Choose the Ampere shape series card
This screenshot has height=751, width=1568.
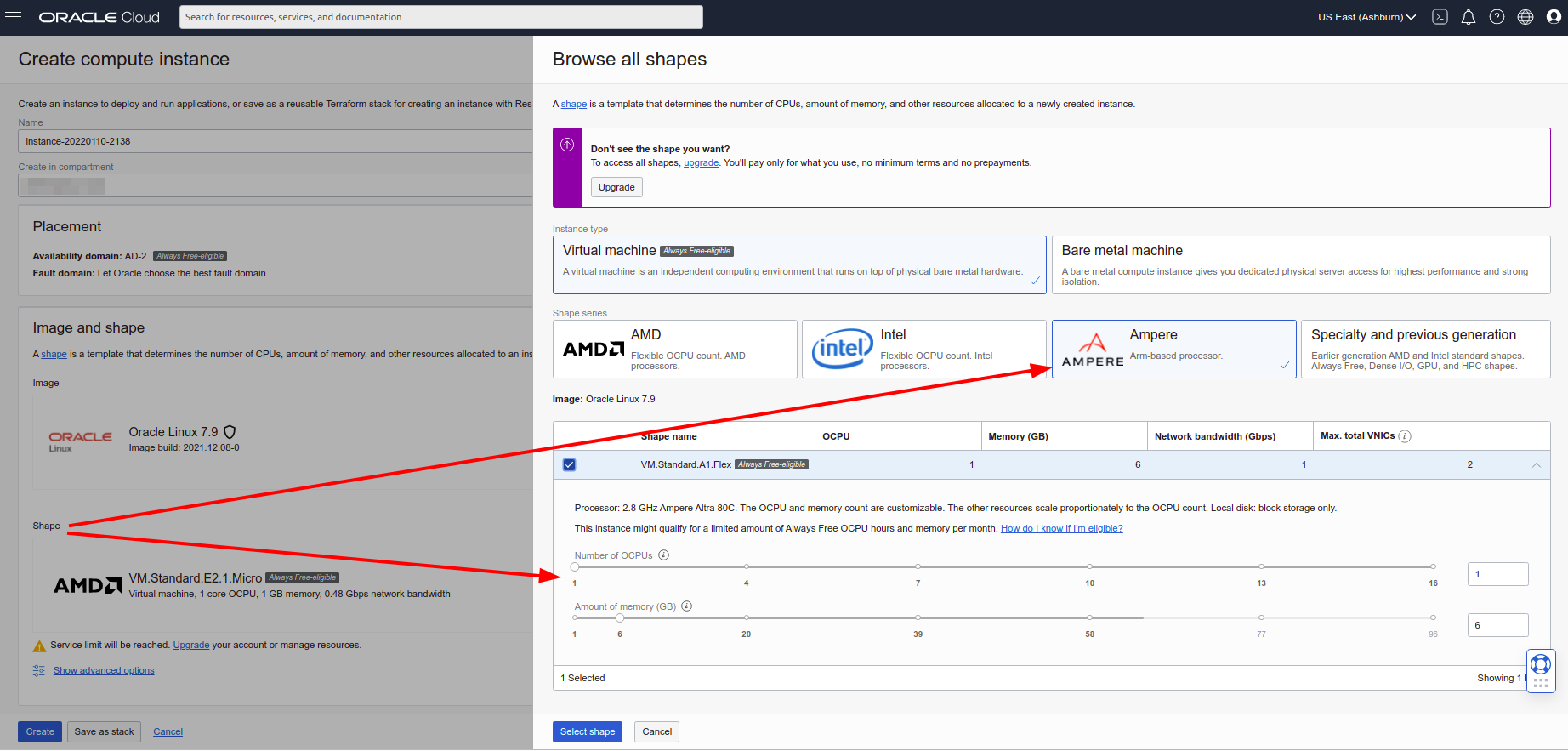point(1174,349)
